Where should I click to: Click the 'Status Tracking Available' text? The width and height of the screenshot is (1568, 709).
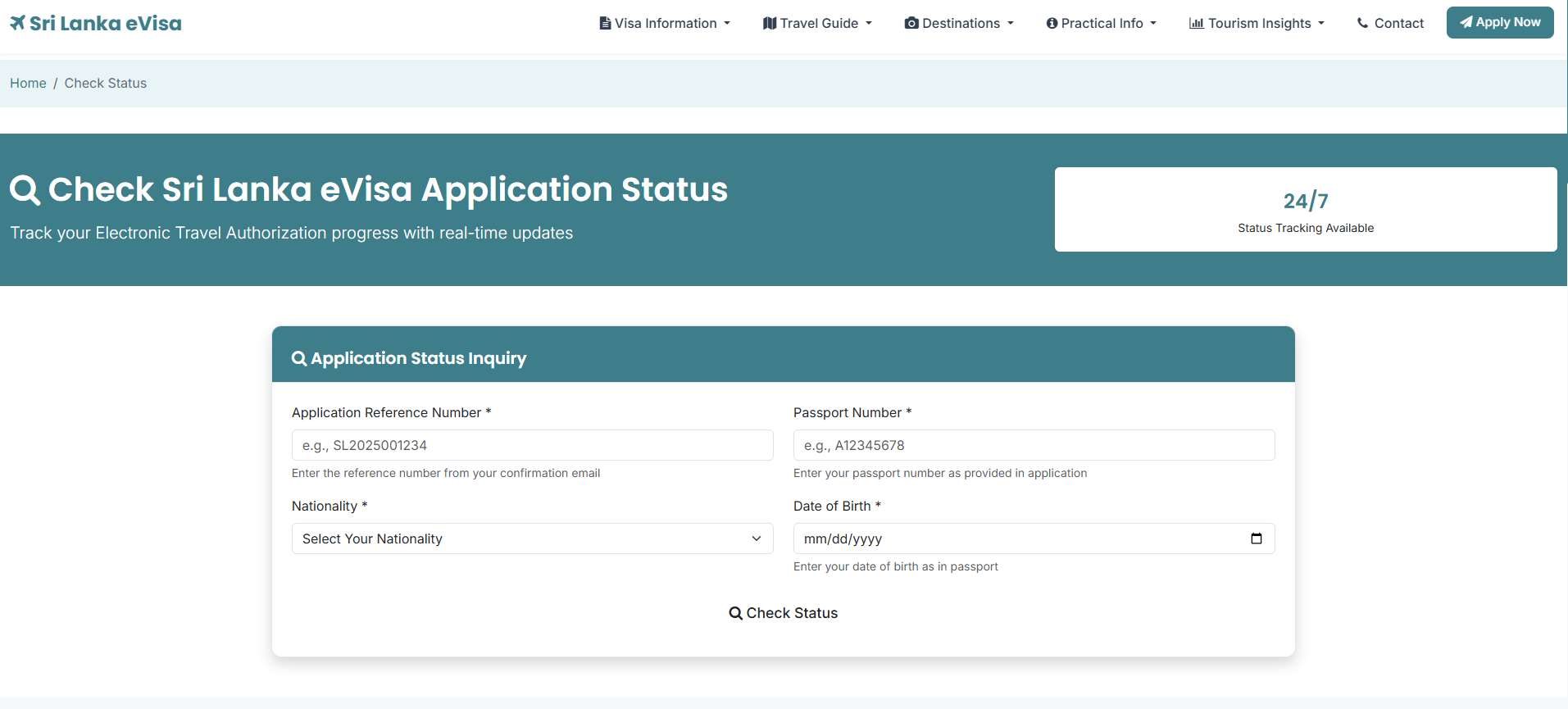tap(1306, 228)
